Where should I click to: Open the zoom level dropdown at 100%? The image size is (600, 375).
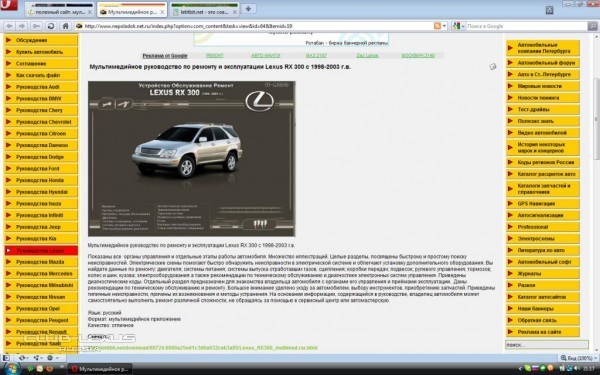click(577, 358)
